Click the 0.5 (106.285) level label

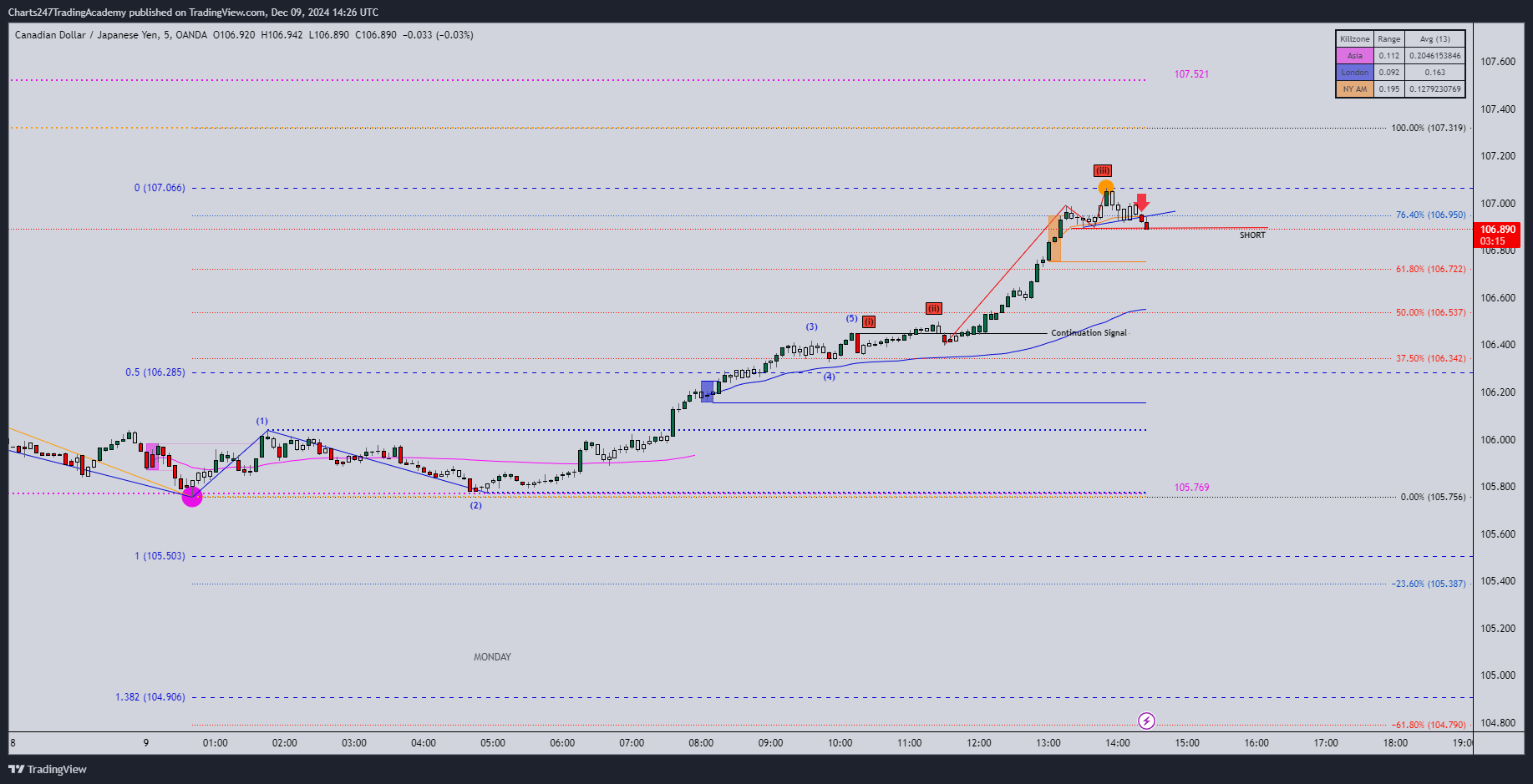(155, 372)
